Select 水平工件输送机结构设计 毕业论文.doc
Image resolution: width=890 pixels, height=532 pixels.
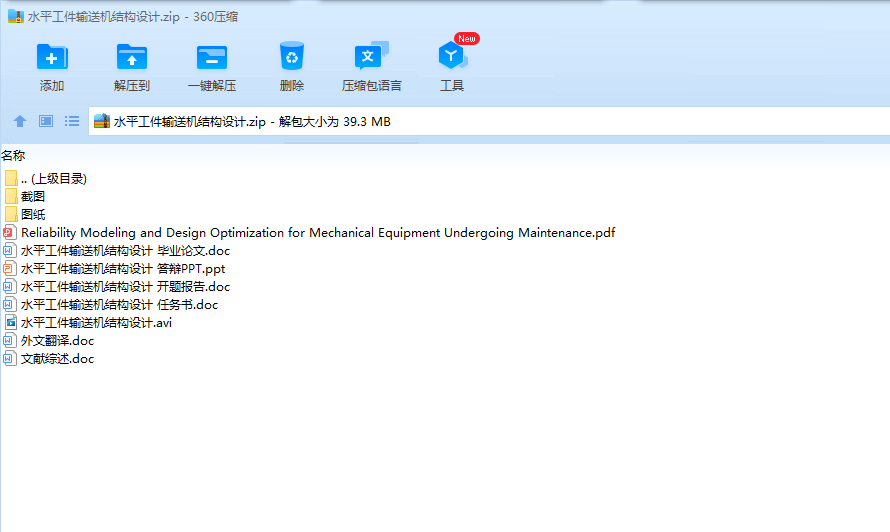coord(125,250)
